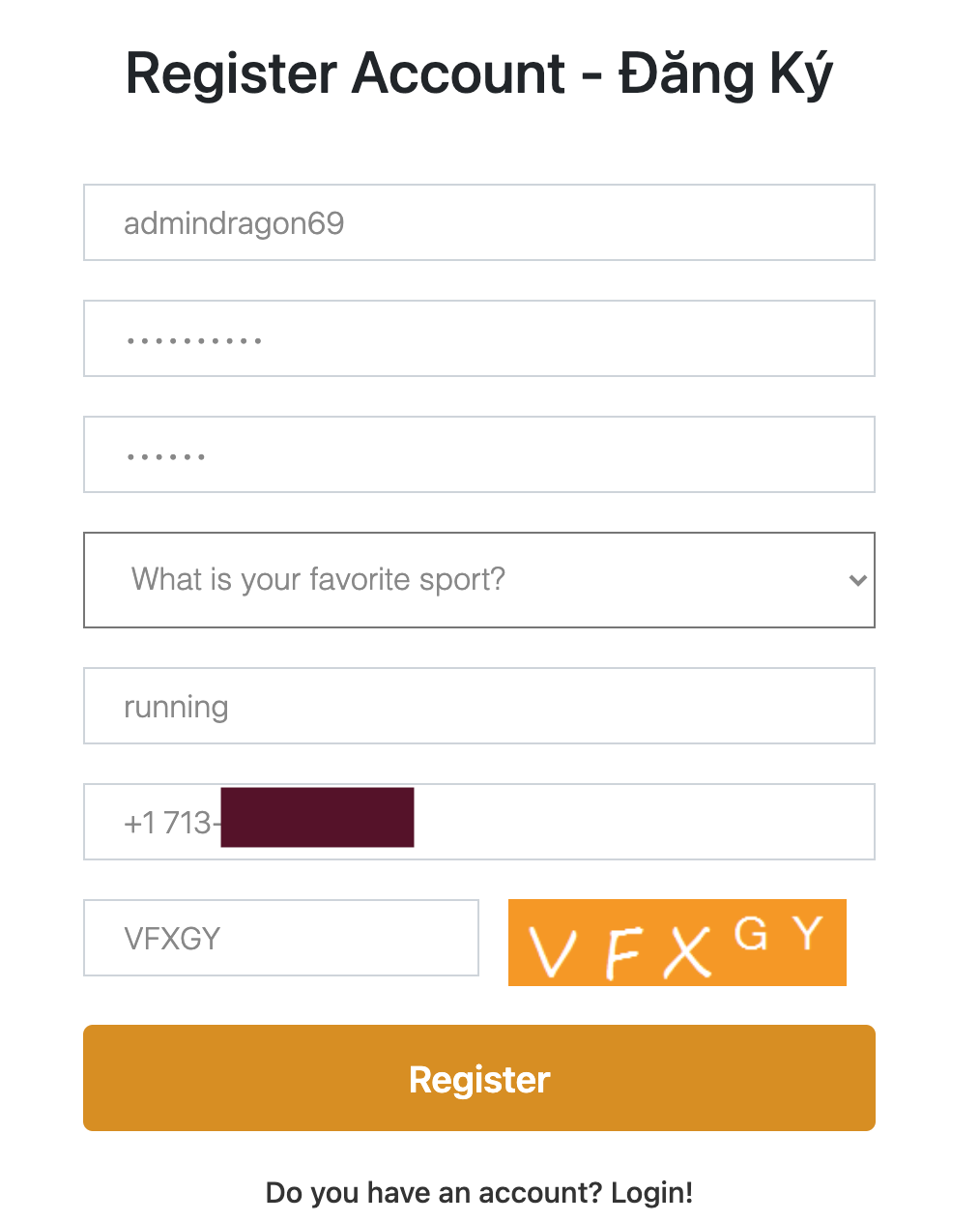Click the dark redacted block in phone field
This screenshot has width=980, height=1222.
[317, 818]
